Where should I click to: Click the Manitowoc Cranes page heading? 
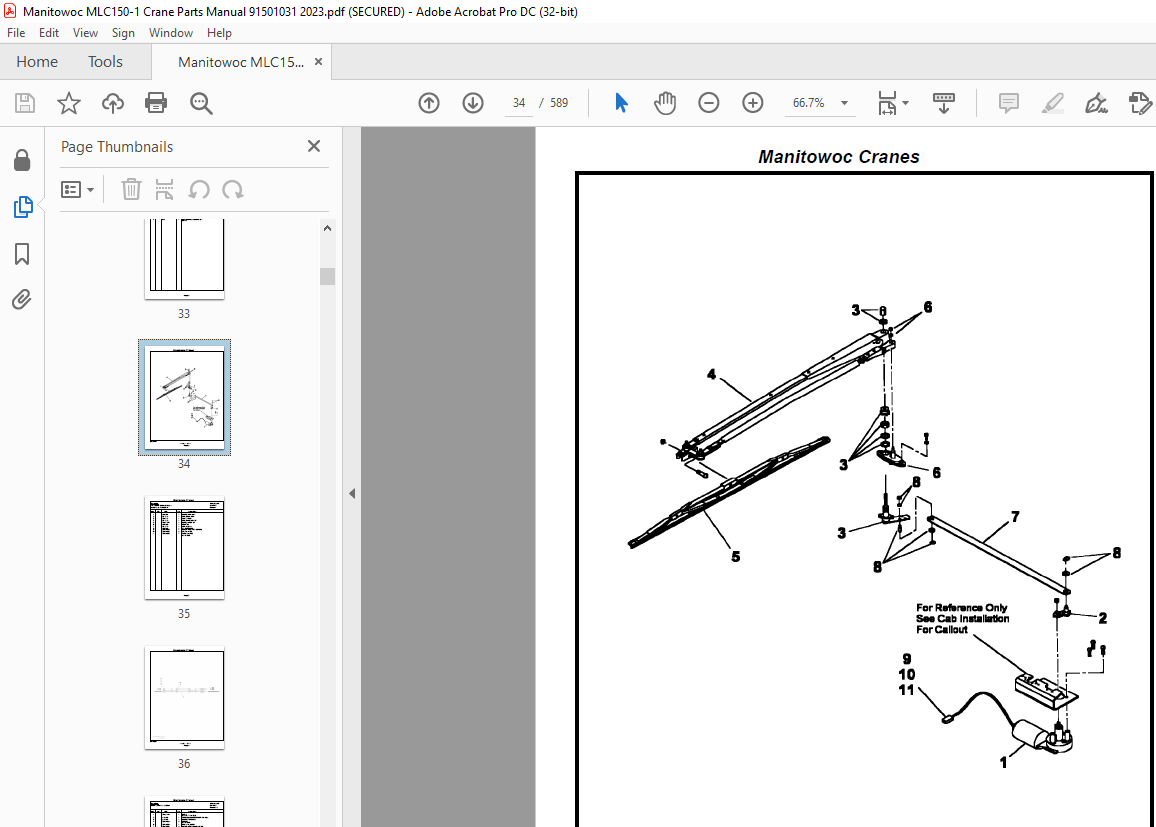pos(839,157)
